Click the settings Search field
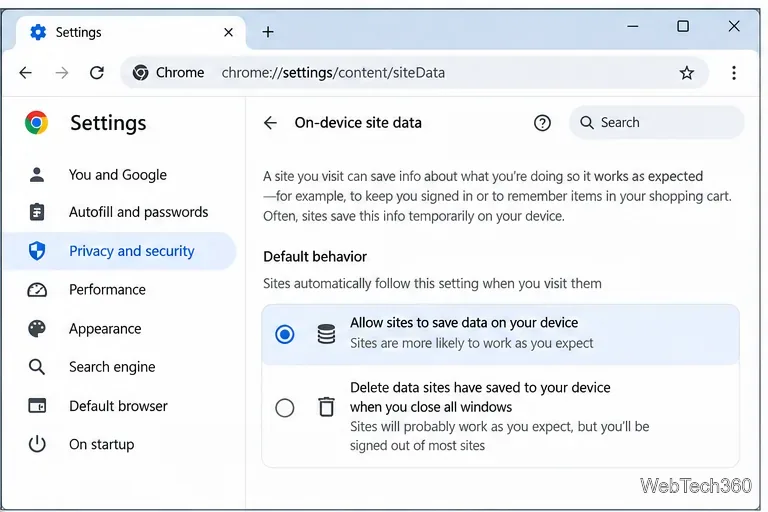Image resolution: width=768 pixels, height=512 pixels. coord(656,122)
